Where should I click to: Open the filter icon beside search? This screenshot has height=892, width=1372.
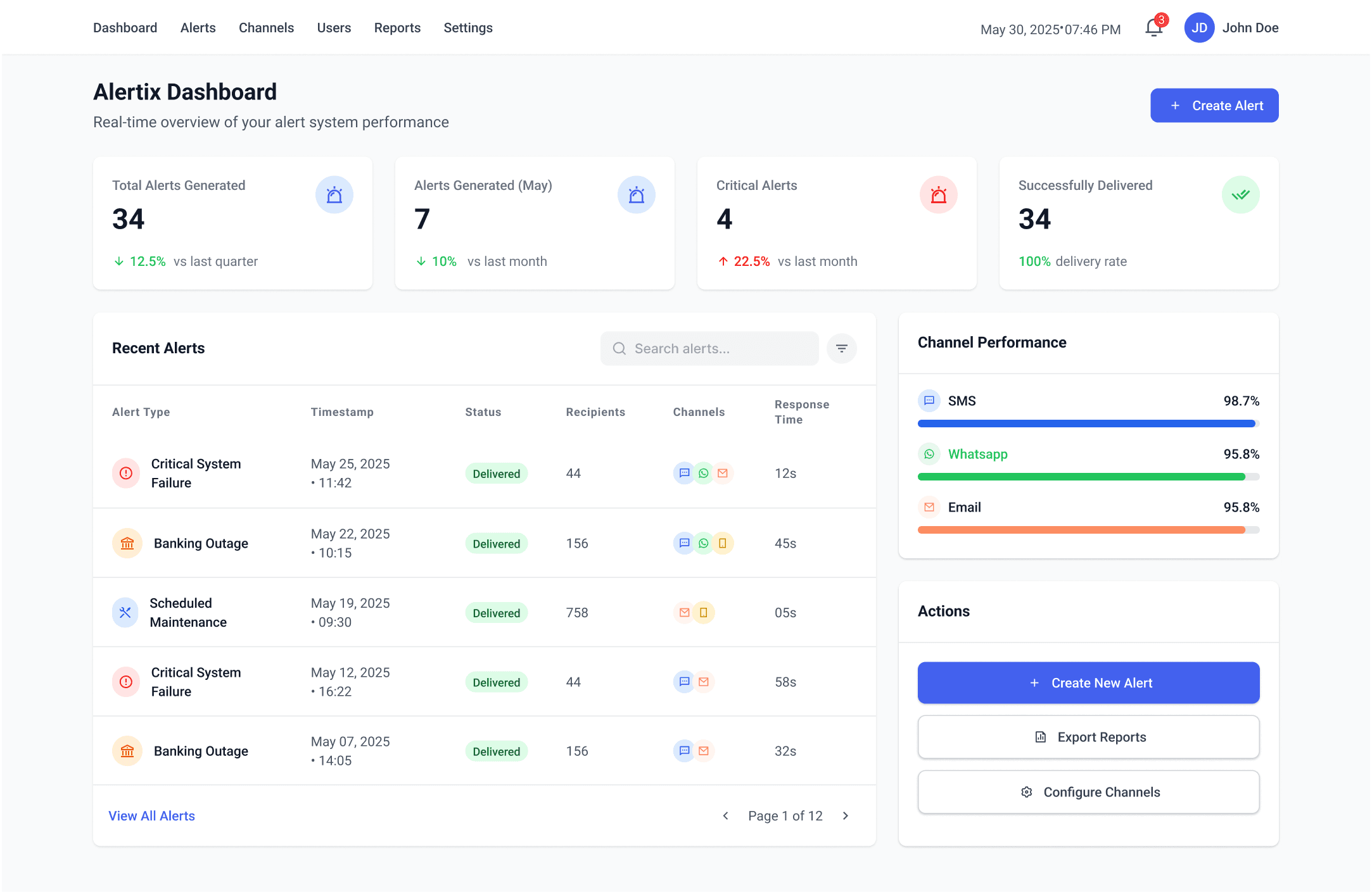[842, 349]
